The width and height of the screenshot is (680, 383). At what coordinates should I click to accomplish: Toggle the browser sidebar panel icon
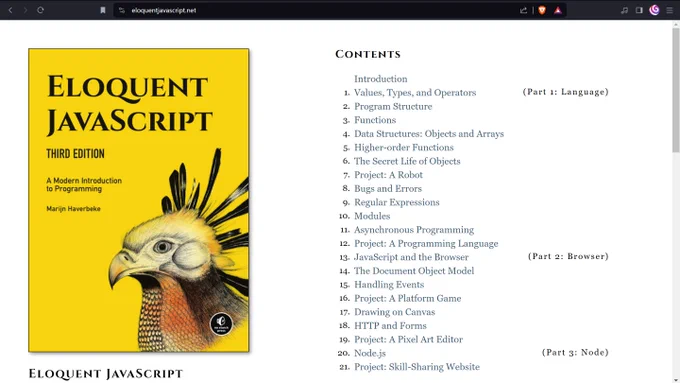(639, 10)
